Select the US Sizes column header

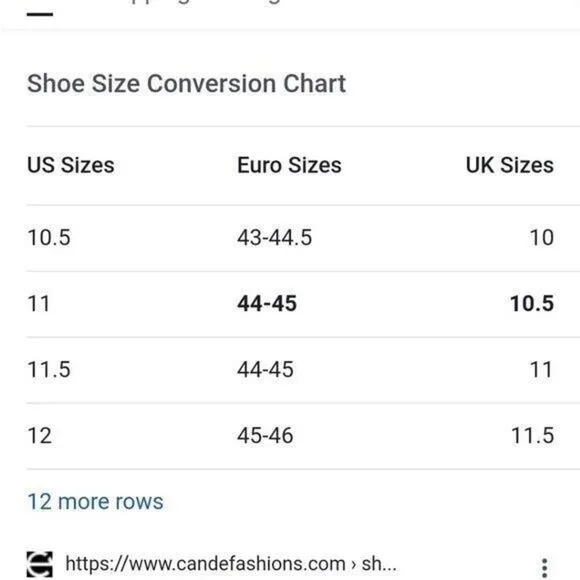pyautogui.click(x=71, y=165)
